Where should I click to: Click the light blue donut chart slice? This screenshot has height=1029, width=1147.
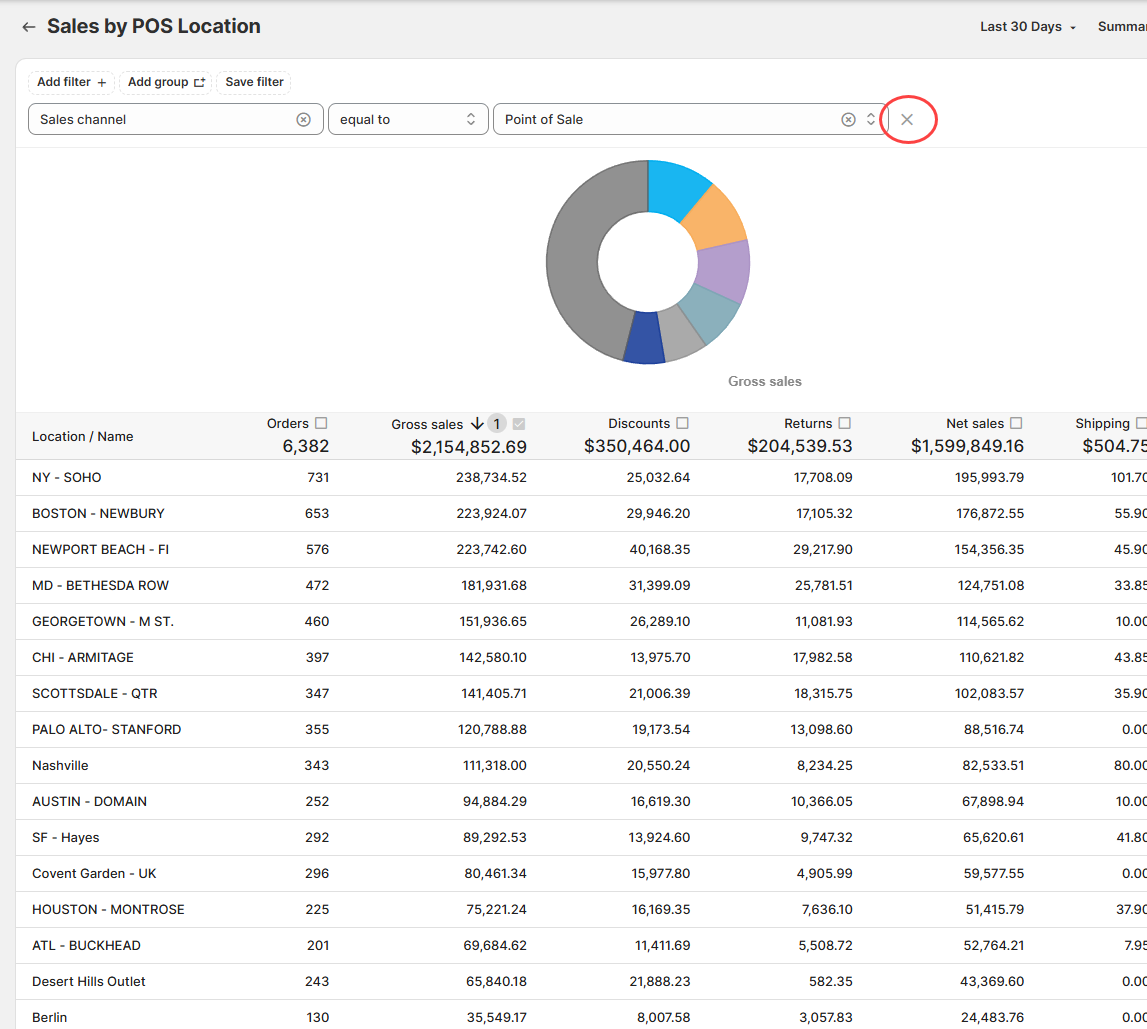click(675, 187)
